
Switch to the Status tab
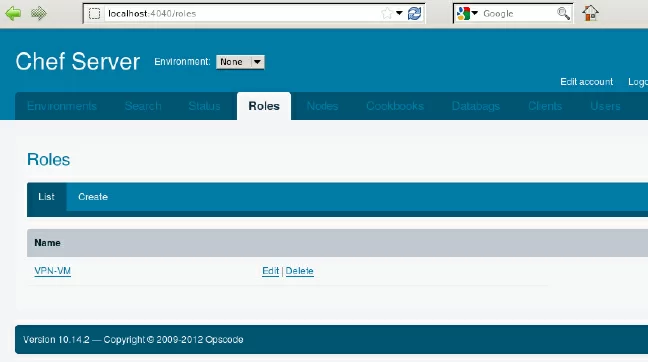[x=204, y=106]
